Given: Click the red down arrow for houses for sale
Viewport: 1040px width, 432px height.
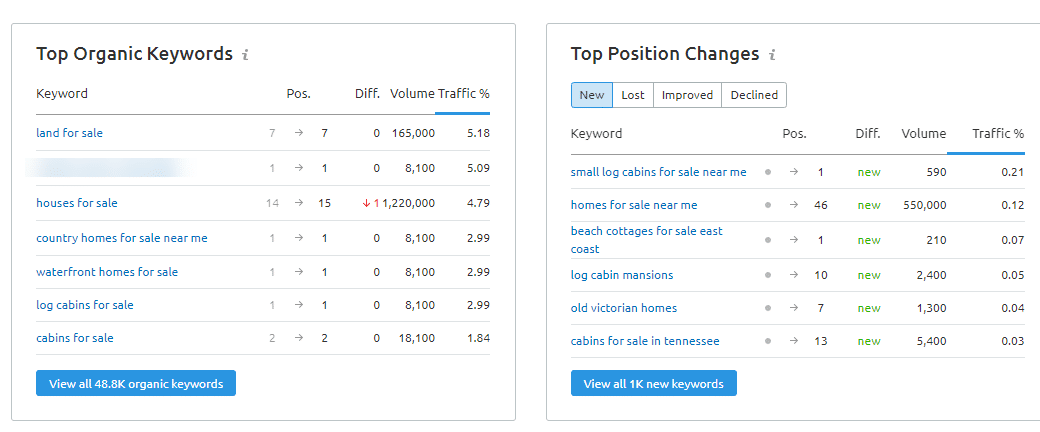Looking at the screenshot, I should pos(365,203).
